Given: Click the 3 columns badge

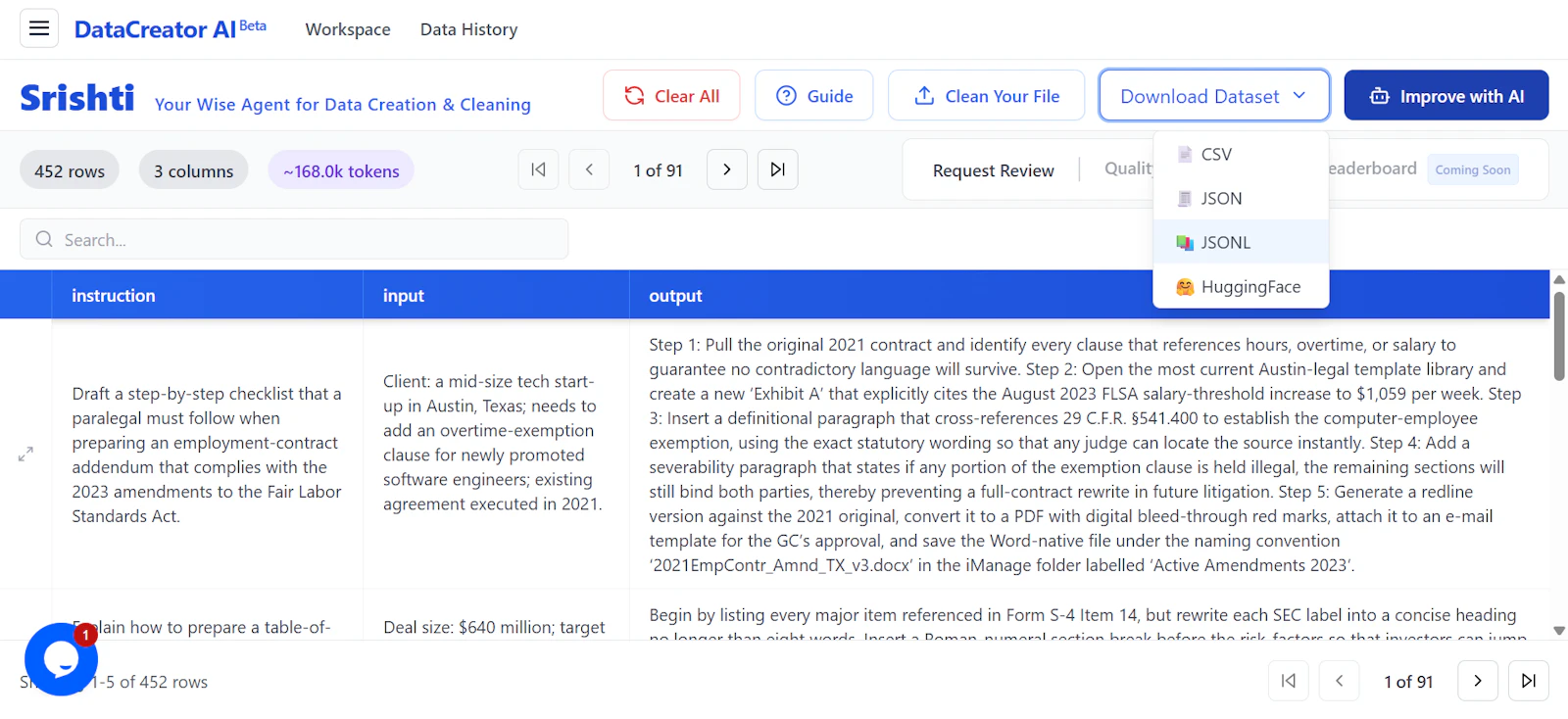Looking at the screenshot, I should coord(194,170).
